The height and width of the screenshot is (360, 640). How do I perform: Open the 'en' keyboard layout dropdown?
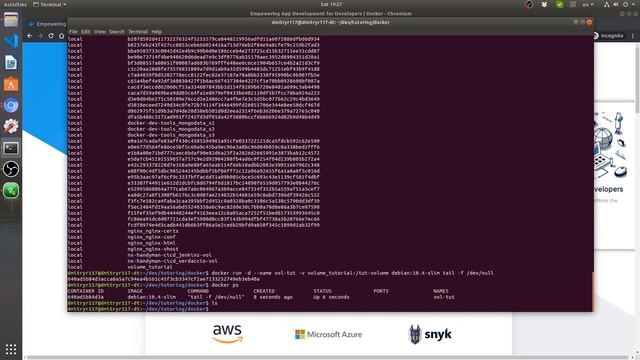pyautogui.click(x=588, y=4)
